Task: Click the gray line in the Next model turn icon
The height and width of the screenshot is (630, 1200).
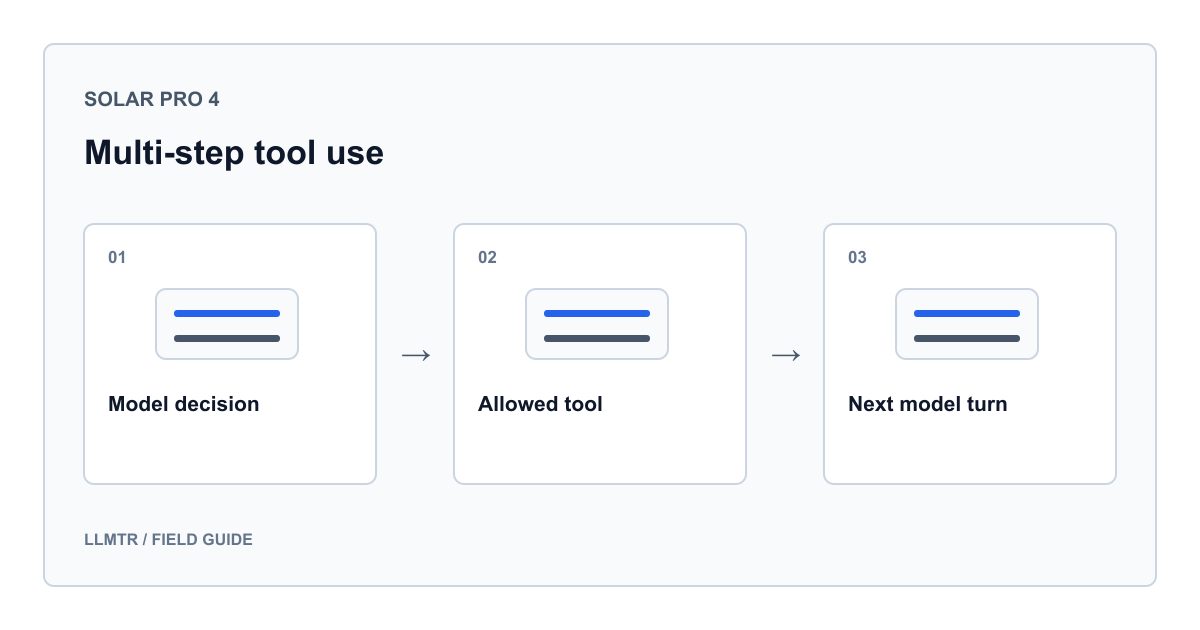Action: [x=967, y=338]
